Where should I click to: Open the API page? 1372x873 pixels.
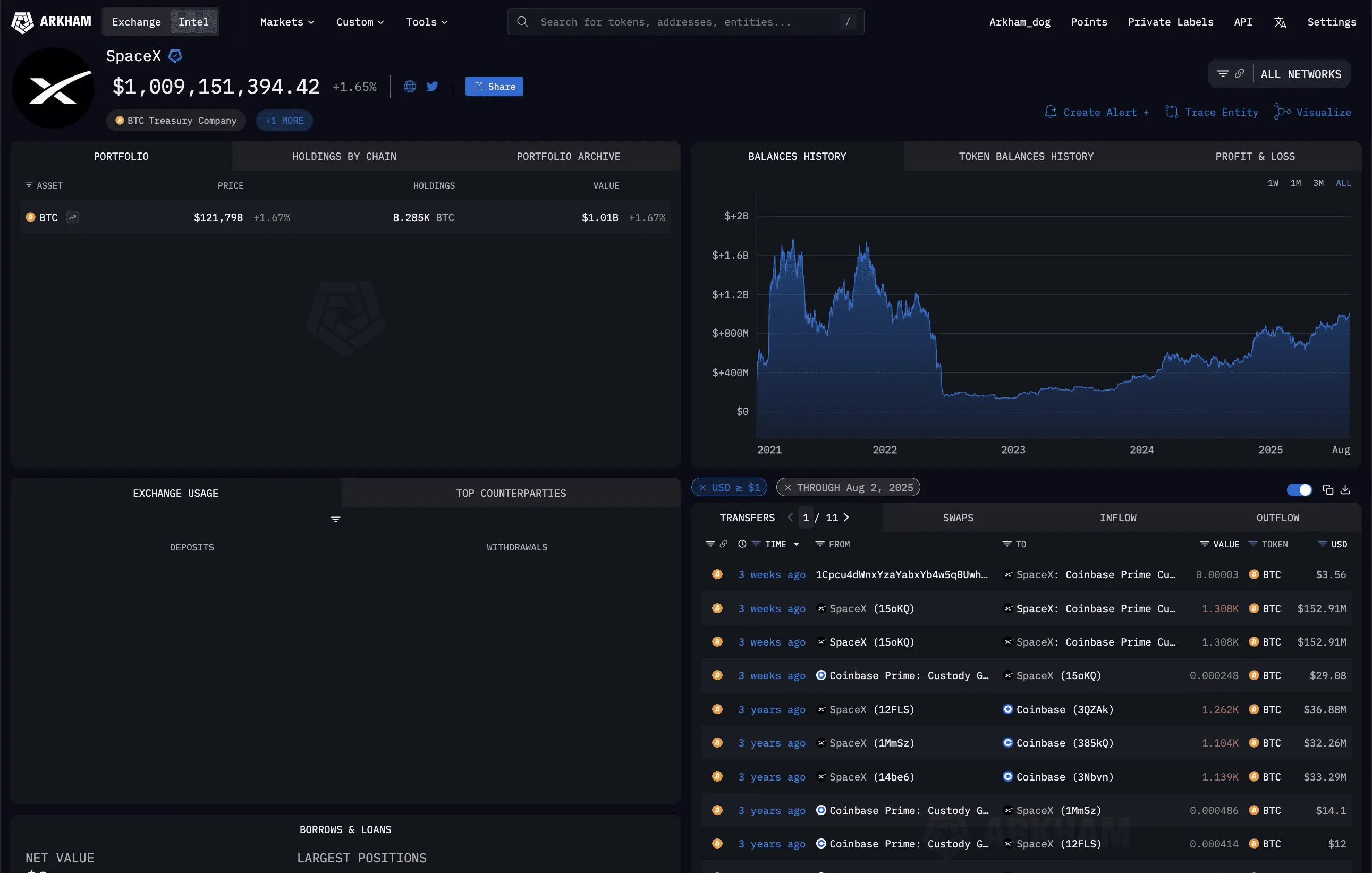pos(1243,22)
